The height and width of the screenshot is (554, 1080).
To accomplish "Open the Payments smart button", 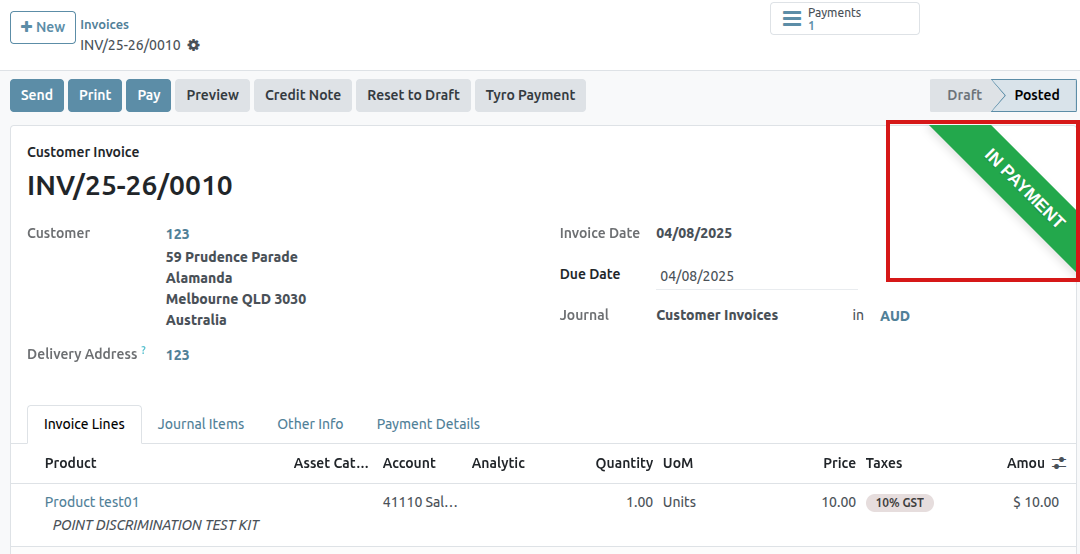I will [x=844, y=19].
